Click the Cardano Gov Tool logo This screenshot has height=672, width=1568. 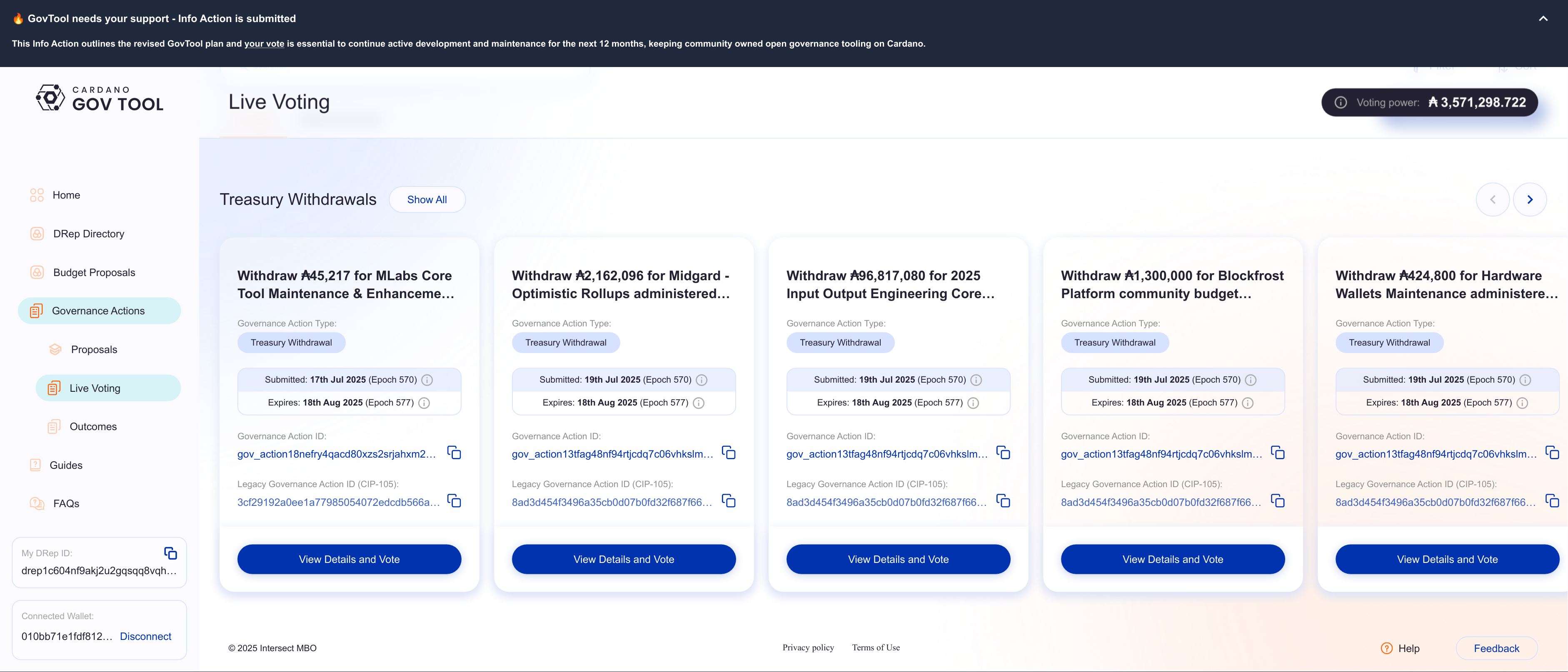(x=100, y=99)
